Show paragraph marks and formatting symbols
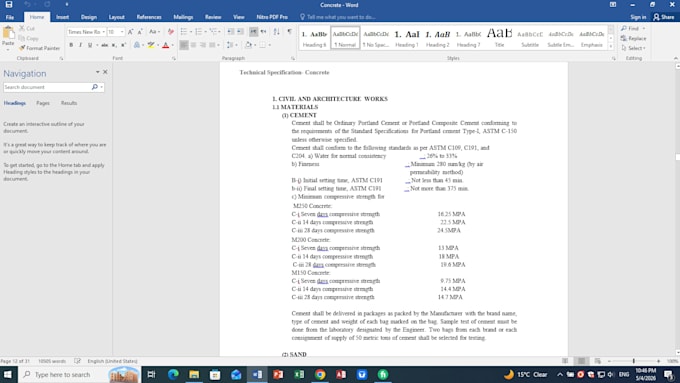680x383 pixels. tap(289, 32)
